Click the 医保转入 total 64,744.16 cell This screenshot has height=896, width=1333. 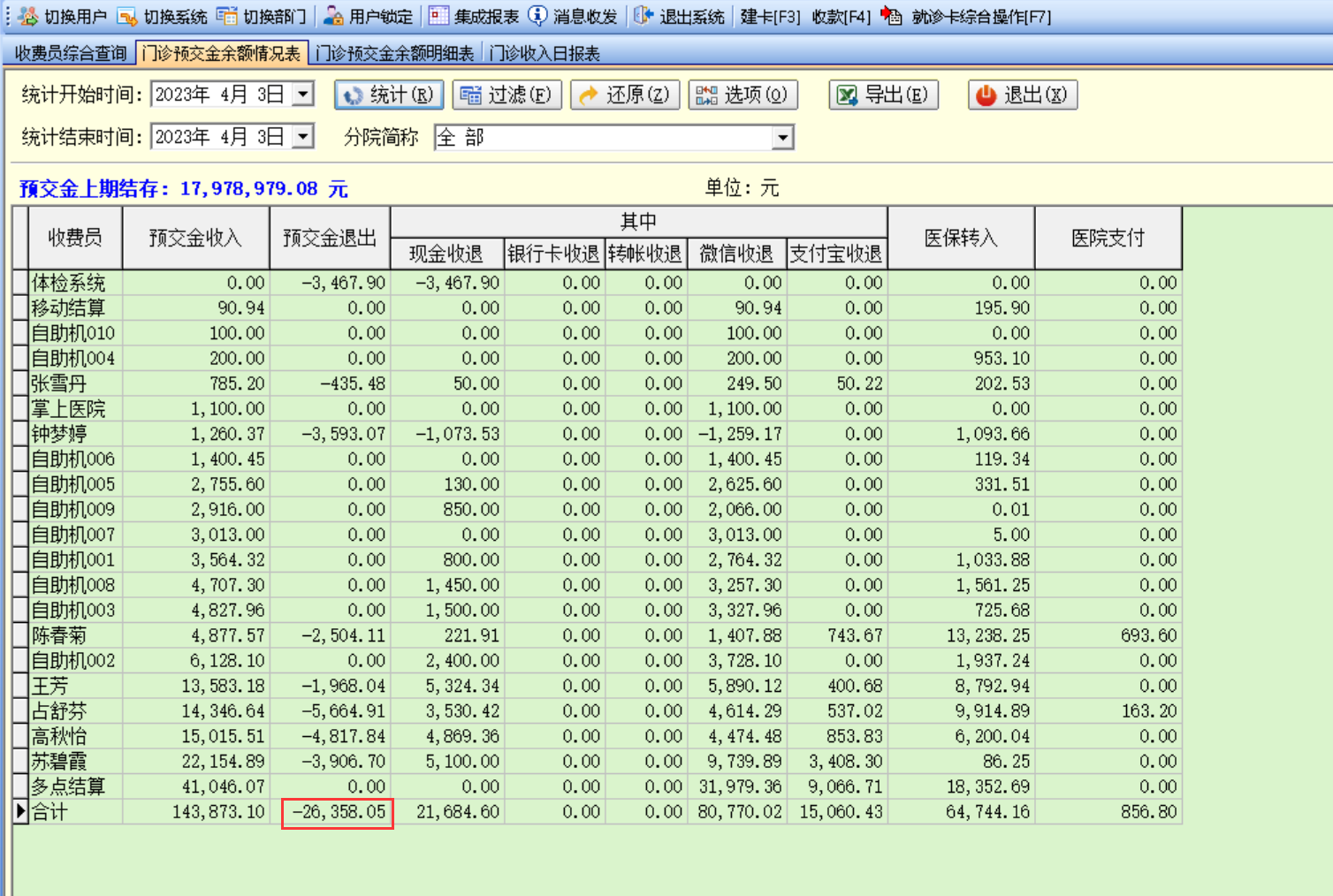961,811
